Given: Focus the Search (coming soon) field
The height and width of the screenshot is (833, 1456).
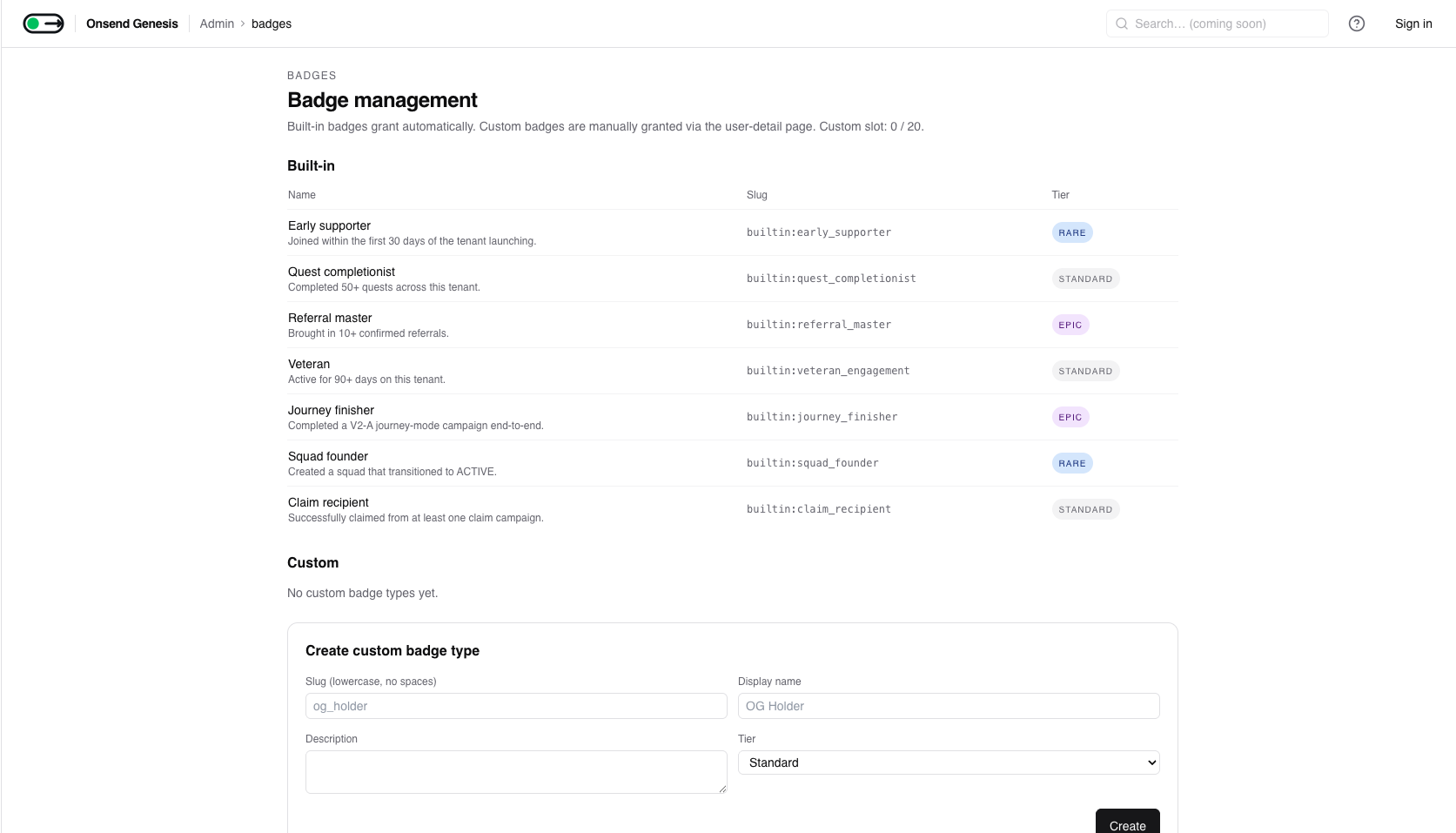Looking at the screenshot, I should (1218, 24).
